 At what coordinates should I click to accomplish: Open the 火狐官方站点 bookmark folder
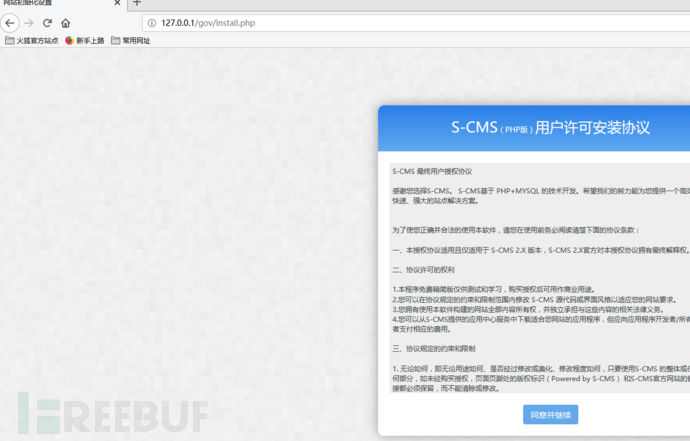click(x=32, y=40)
